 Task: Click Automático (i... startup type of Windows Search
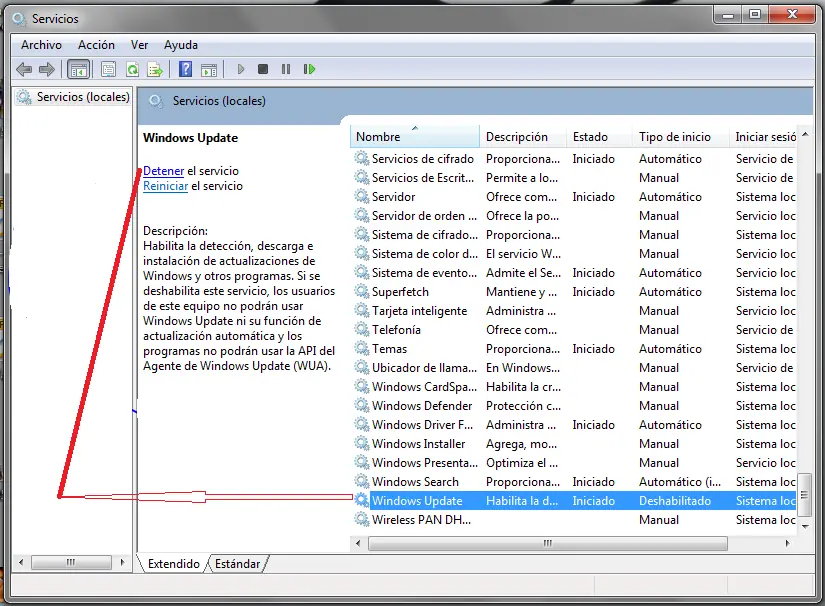point(680,482)
